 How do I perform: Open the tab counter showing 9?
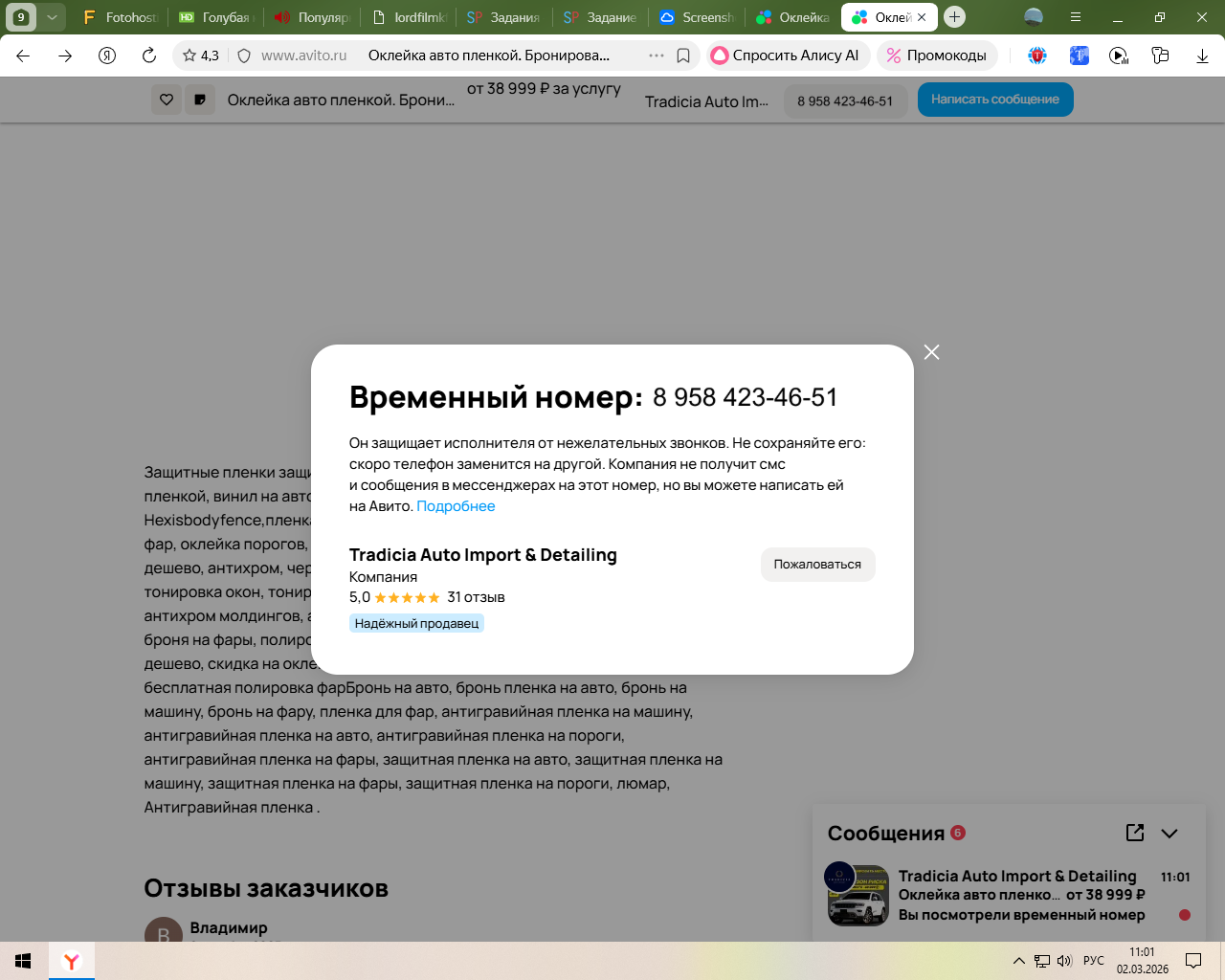21,17
